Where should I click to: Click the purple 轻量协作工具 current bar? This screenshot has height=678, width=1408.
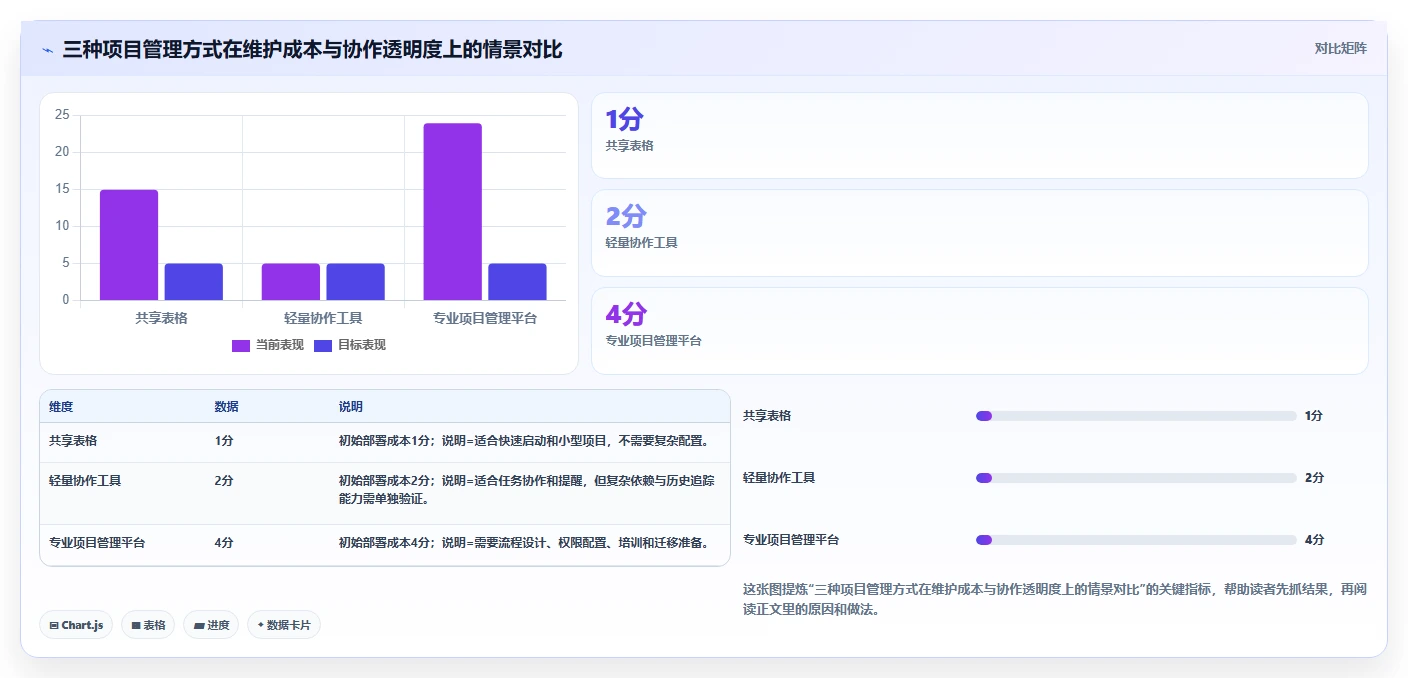[291, 282]
